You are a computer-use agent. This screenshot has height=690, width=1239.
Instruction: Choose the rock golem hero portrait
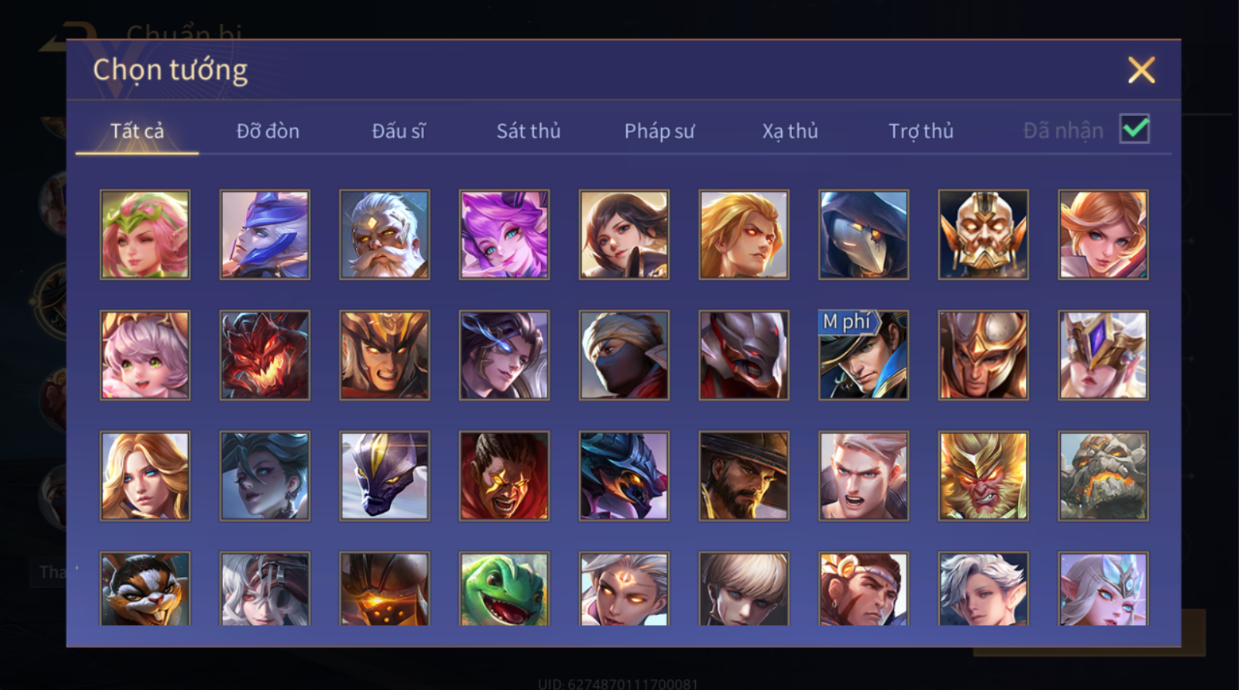[x=1103, y=476]
